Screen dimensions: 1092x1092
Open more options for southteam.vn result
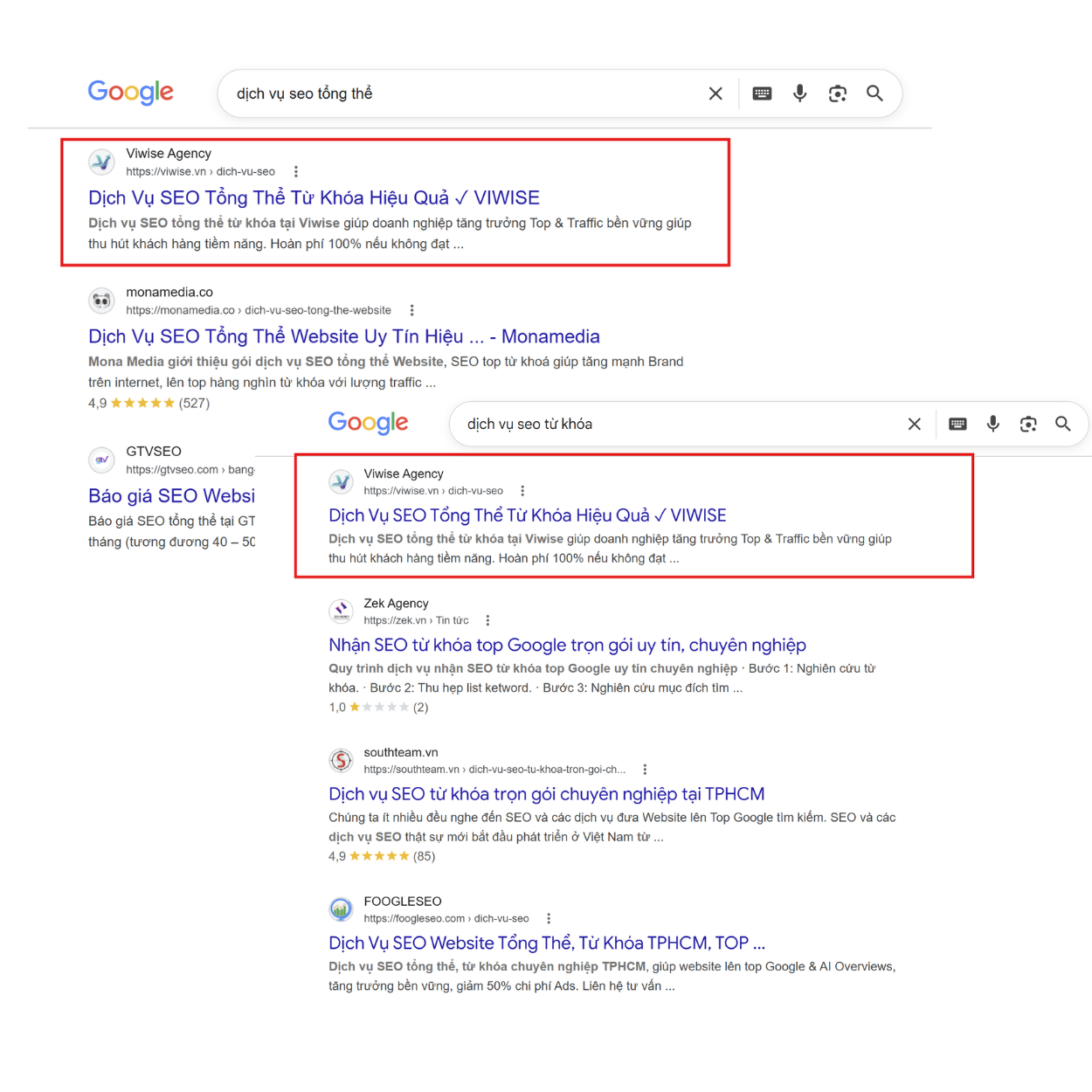click(645, 770)
